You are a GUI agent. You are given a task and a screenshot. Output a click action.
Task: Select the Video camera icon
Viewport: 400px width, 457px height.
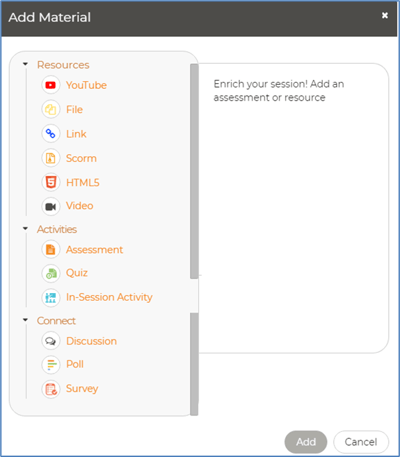[x=51, y=207]
